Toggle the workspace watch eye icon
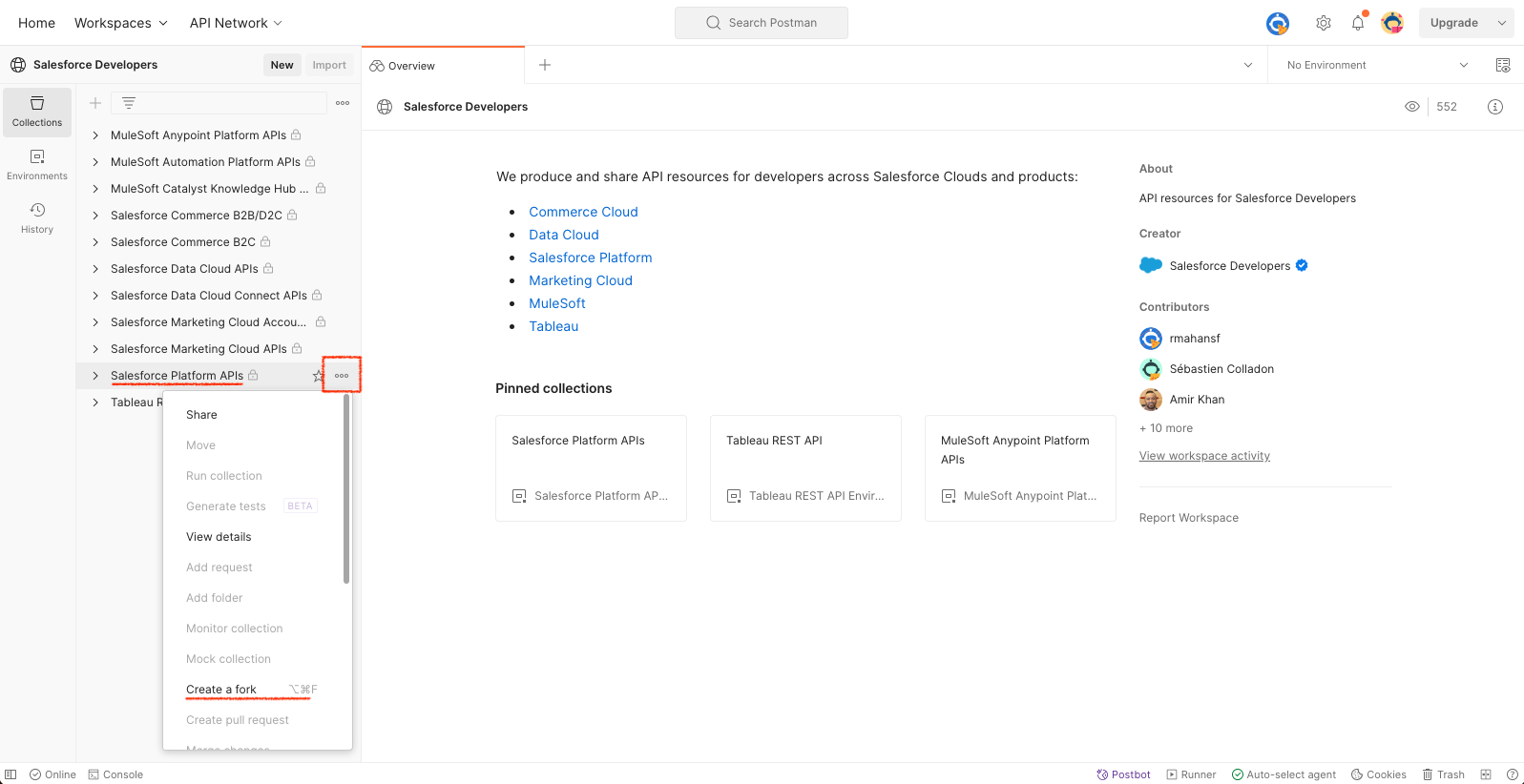The image size is (1524, 784). pyautogui.click(x=1412, y=107)
